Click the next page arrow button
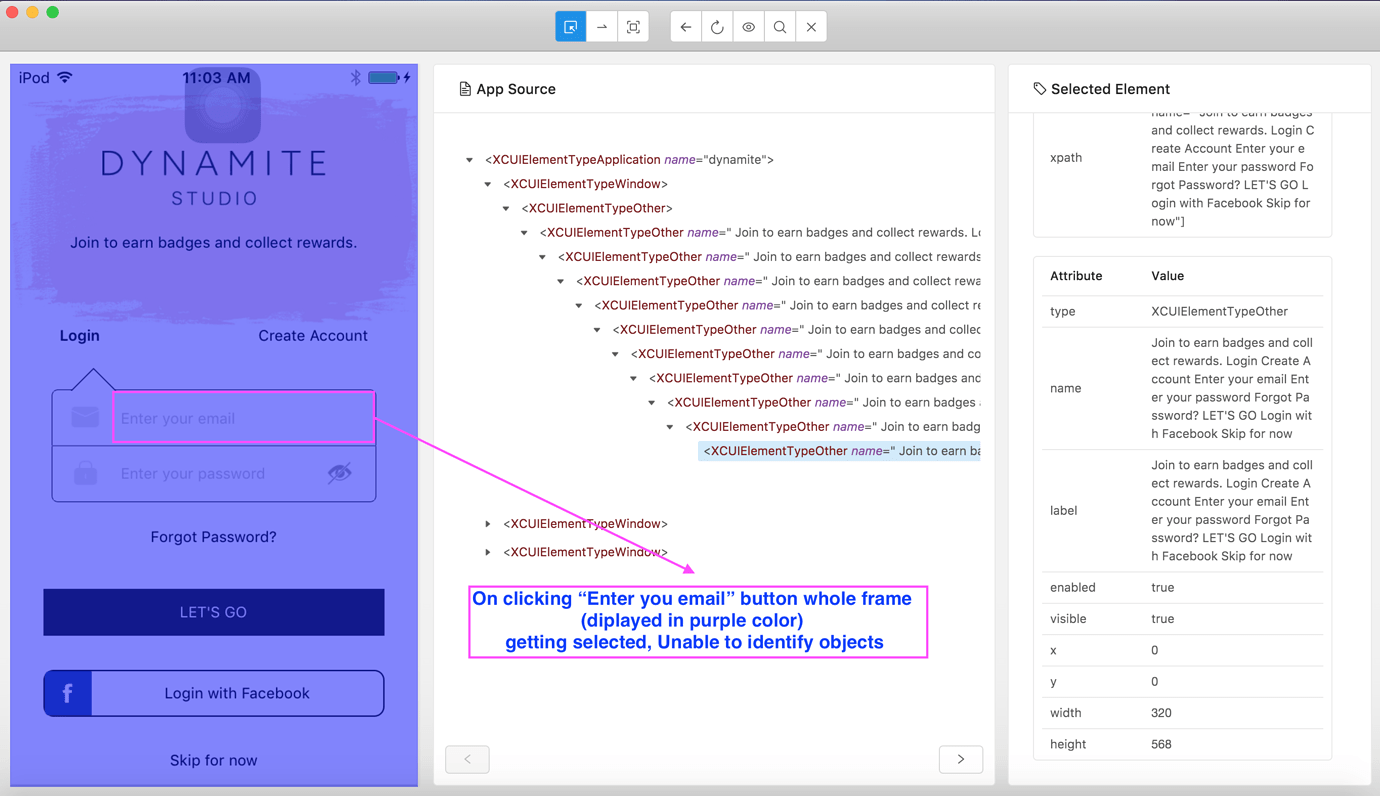 point(960,759)
